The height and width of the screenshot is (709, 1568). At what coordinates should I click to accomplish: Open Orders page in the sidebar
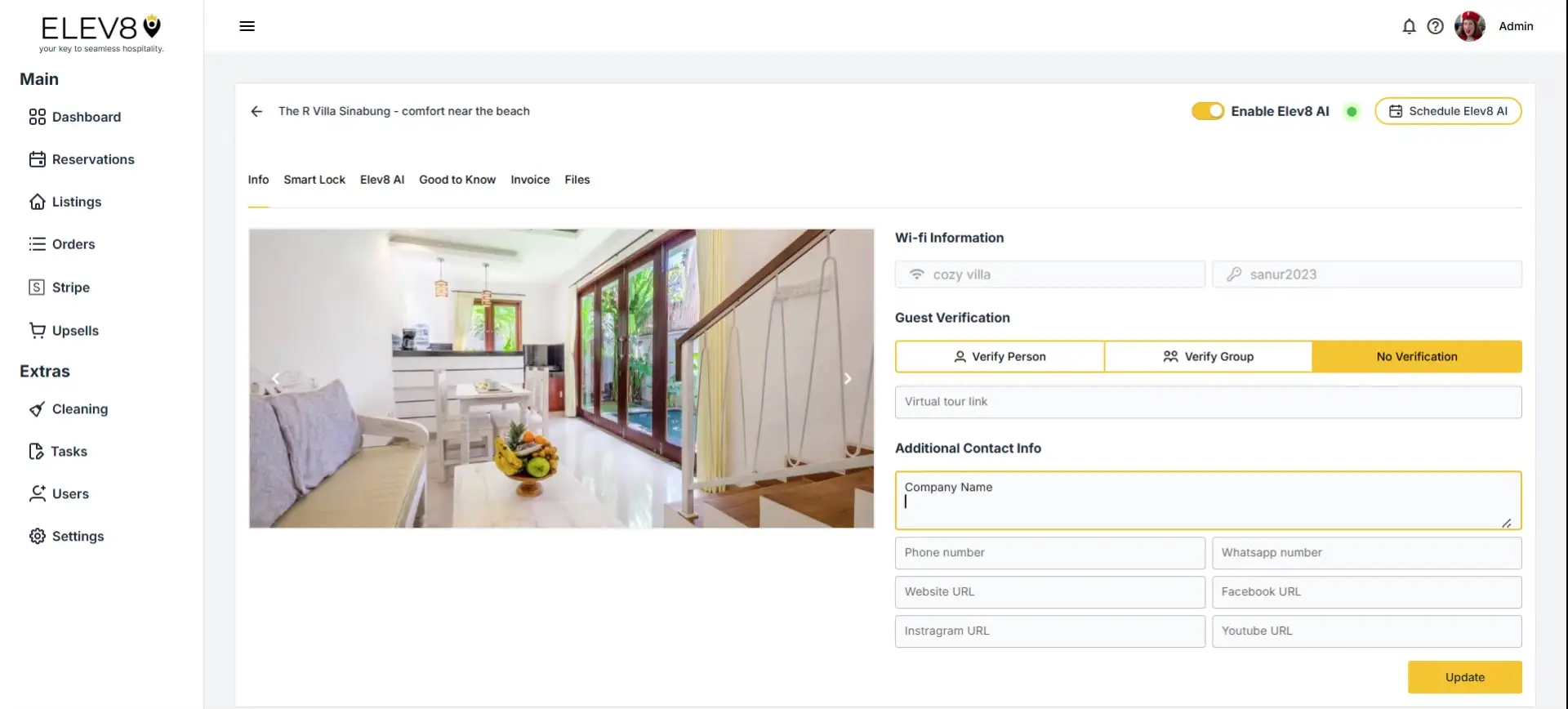(73, 244)
